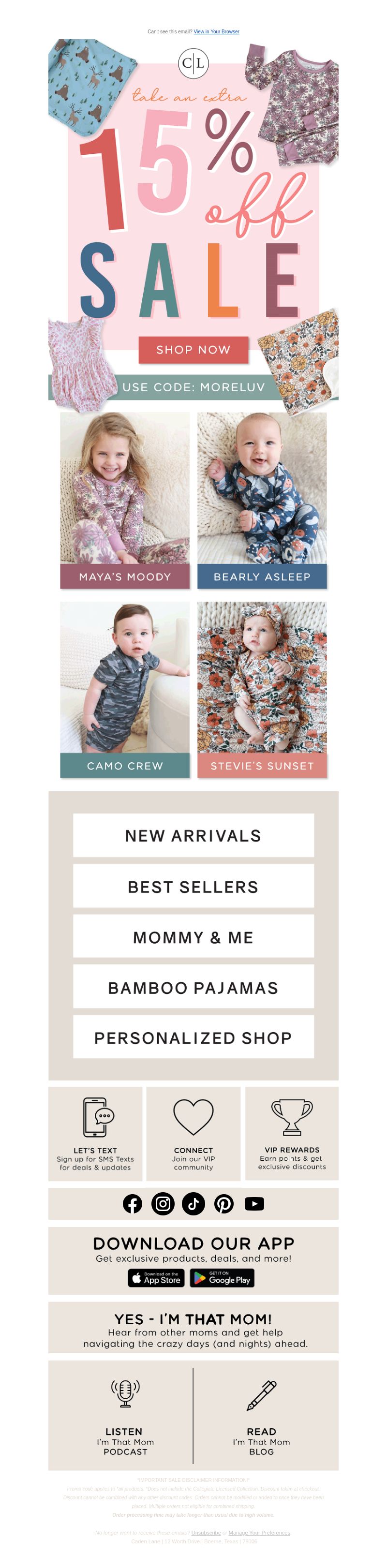Click the Unsubscribe link in the footer

tap(206, 1533)
